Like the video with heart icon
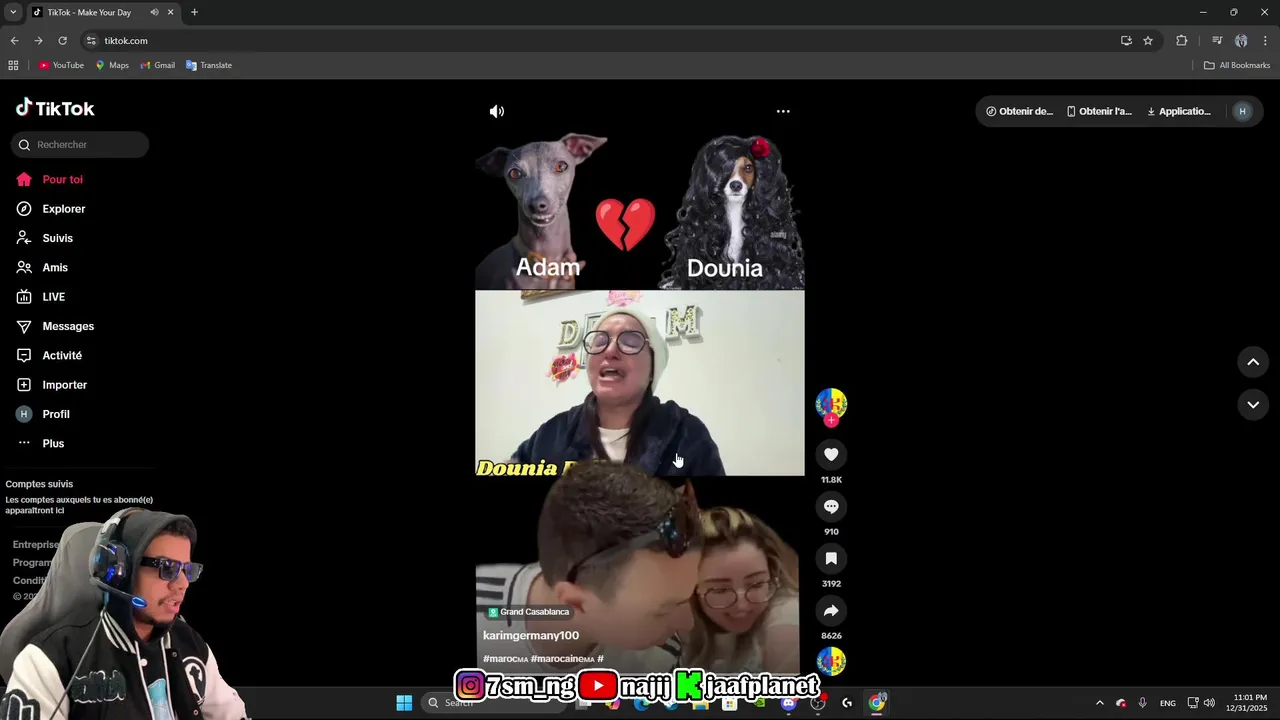Viewport: 1280px width, 720px height. [831, 455]
